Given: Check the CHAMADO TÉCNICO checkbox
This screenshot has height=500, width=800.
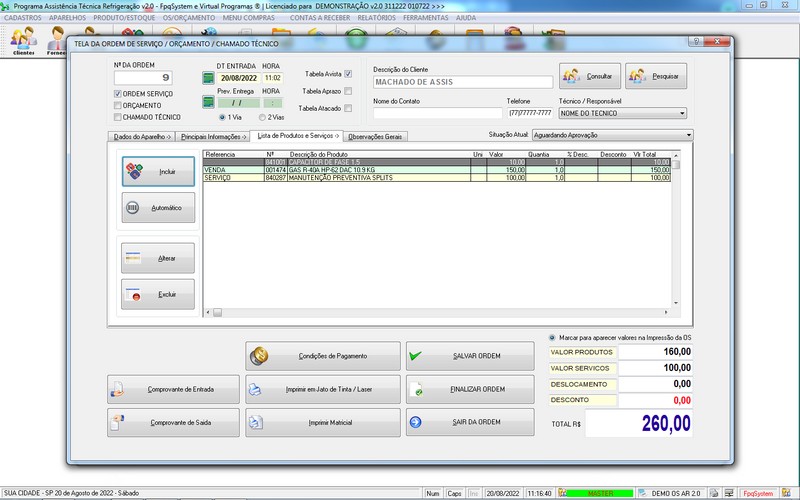Looking at the screenshot, I should 118,117.
